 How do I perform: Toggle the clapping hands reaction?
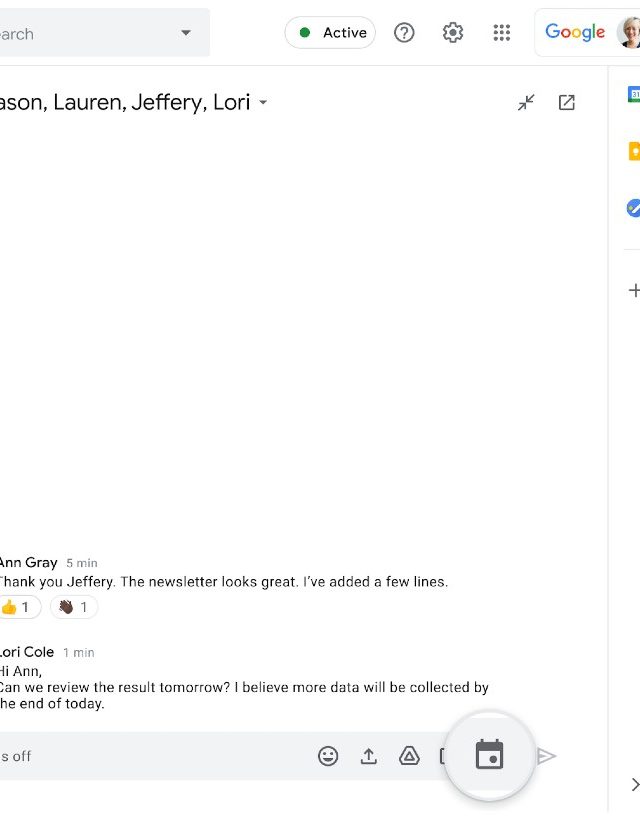[x=74, y=607]
